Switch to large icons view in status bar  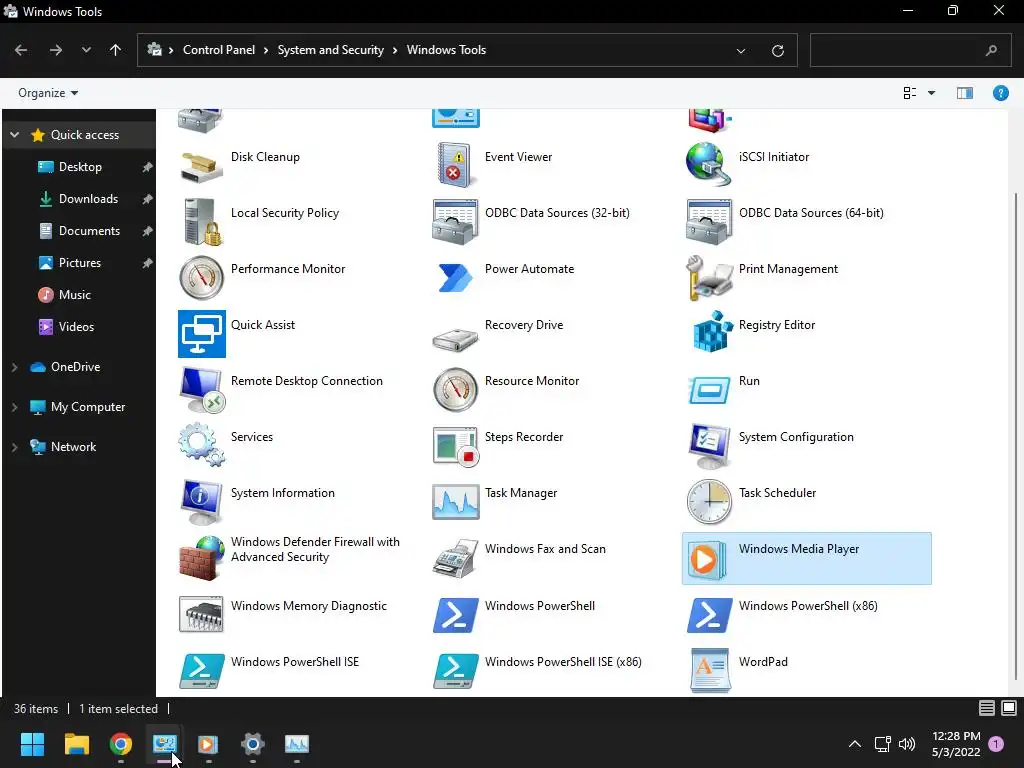coord(1009,708)
